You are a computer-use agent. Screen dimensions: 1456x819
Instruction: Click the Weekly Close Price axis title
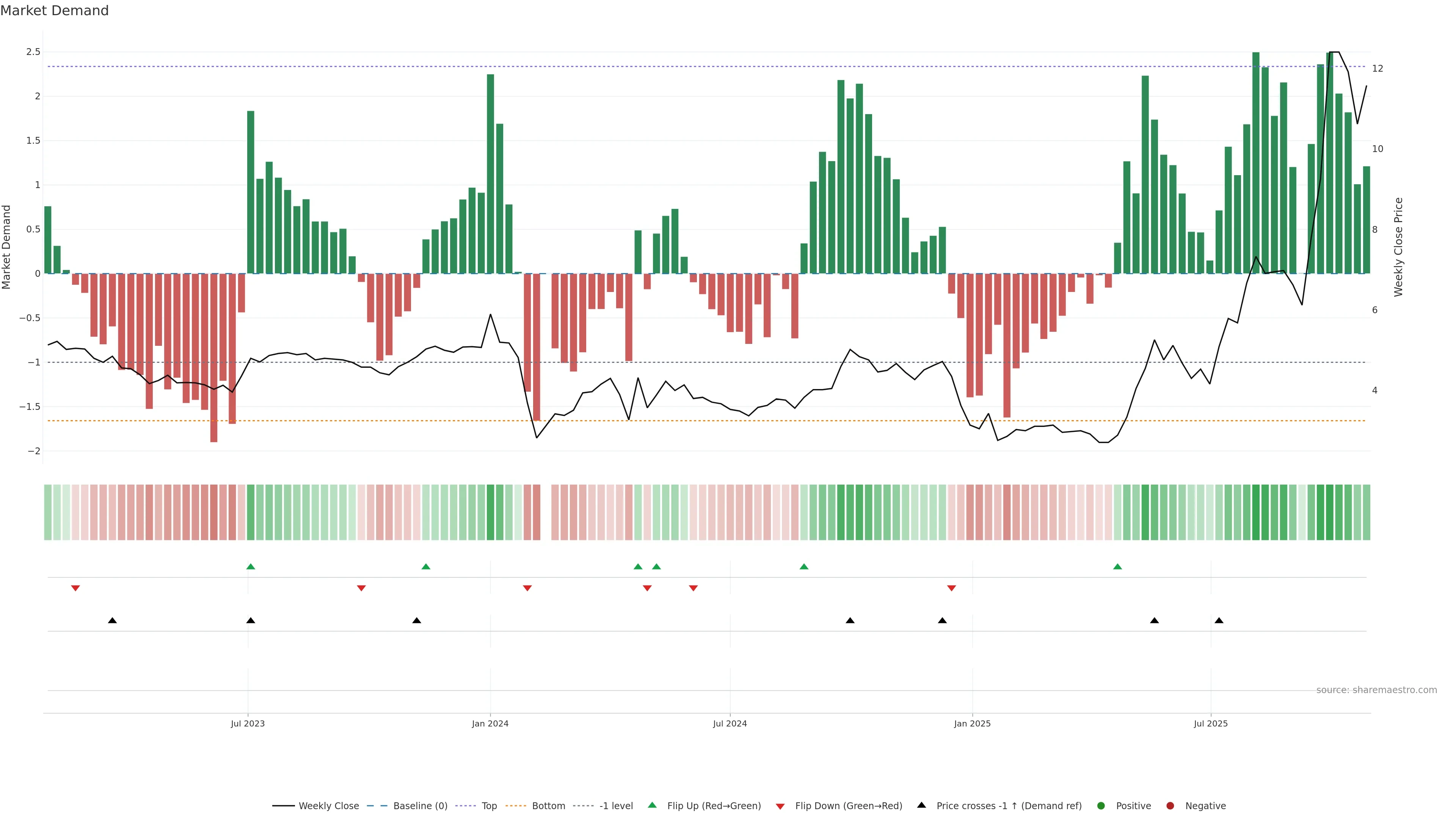click(1398, 247)
